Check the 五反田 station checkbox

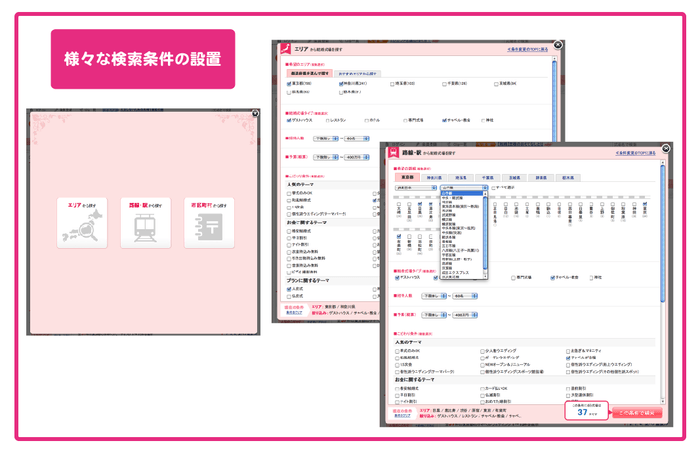[409, 204]
